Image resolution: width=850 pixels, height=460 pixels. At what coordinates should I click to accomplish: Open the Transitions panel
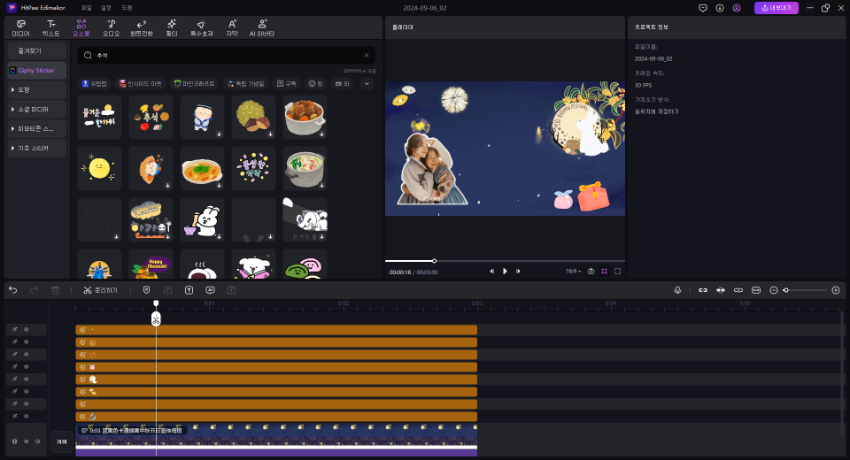140,27
